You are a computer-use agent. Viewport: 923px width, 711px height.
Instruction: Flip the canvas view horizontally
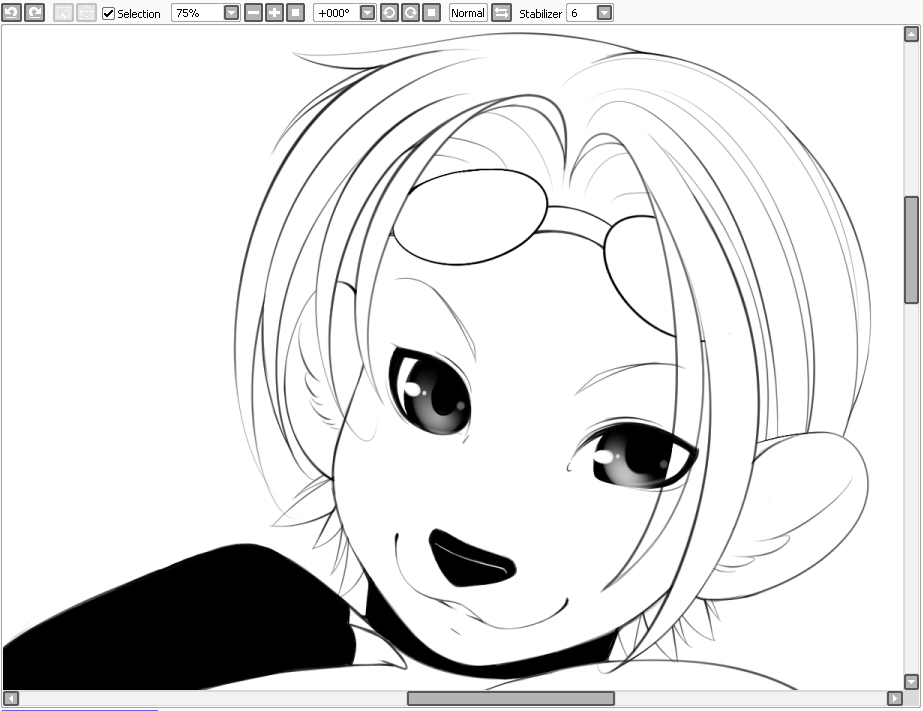[x=501, y=13]
